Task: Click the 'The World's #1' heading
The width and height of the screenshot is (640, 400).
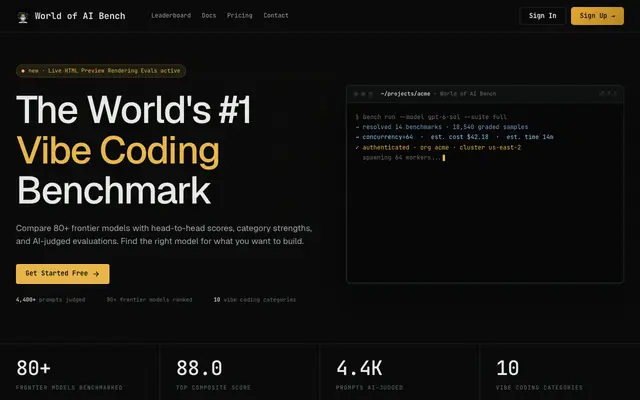Action: point(133,109)
